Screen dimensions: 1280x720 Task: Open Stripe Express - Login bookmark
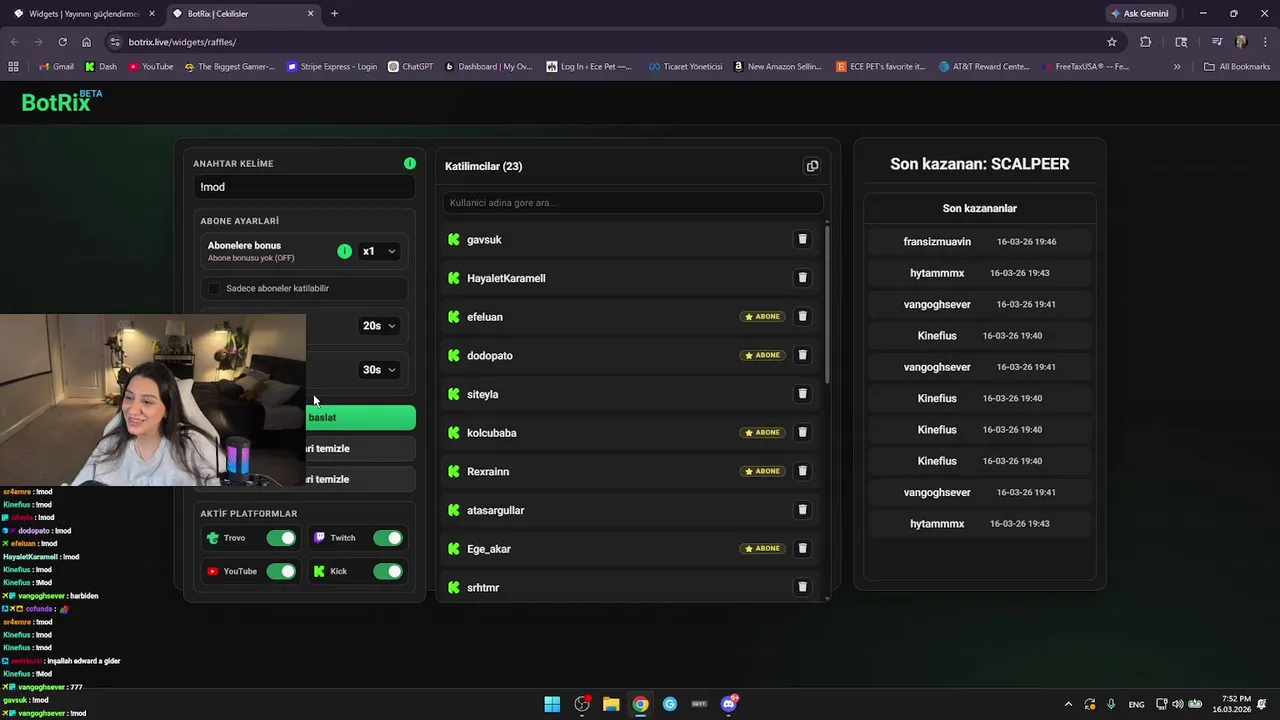332,67
